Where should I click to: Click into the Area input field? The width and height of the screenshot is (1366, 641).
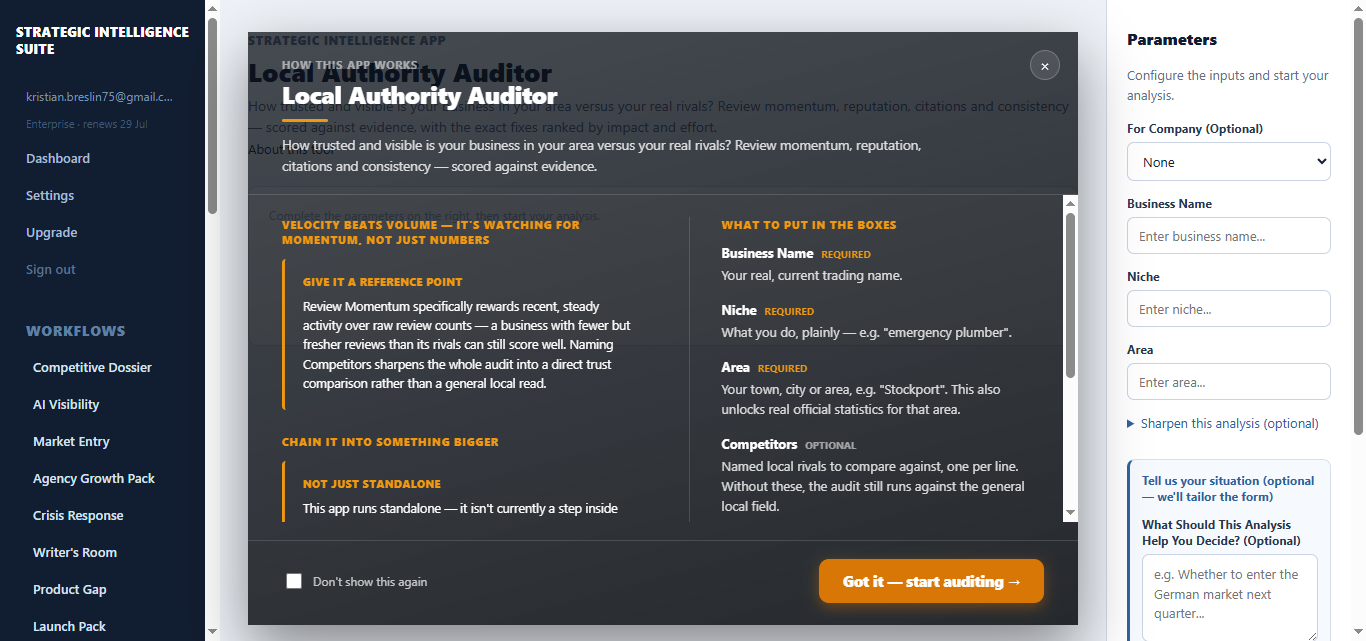[1229, 382]
